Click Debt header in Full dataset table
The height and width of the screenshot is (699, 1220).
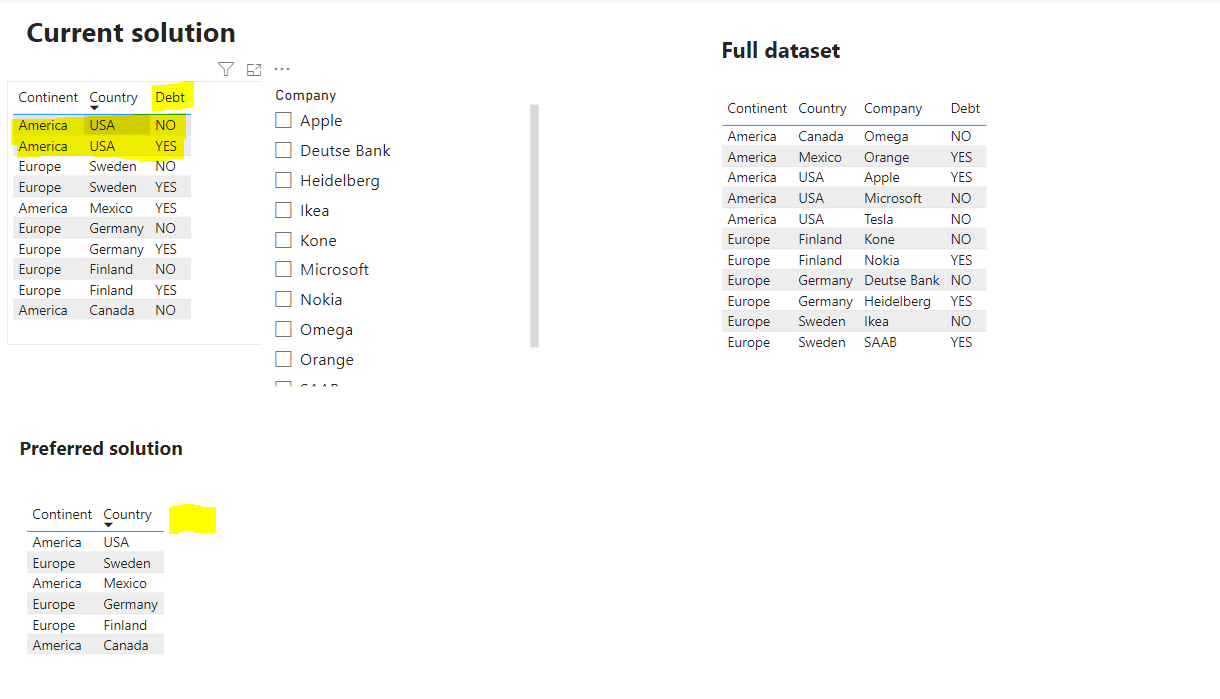965,108
